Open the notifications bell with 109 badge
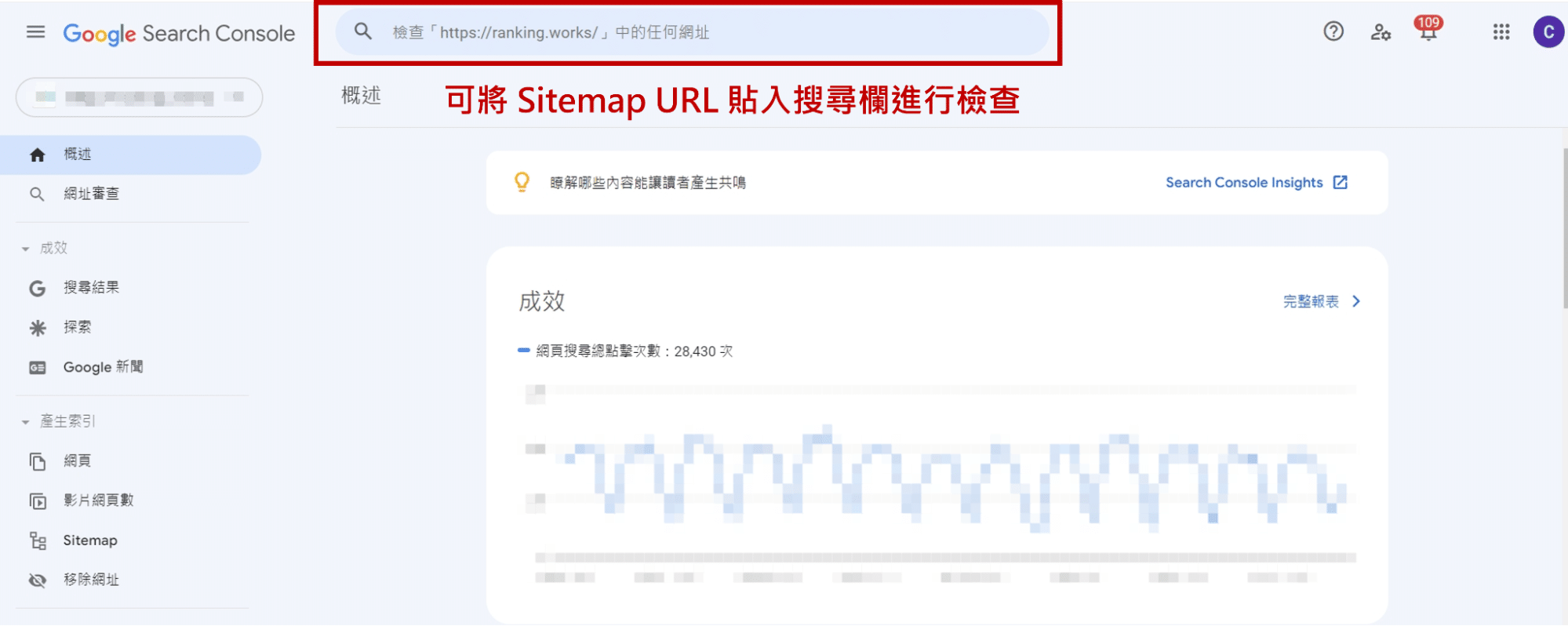The height and width of the screenshot is (626, 1568). pos(1428,32)
